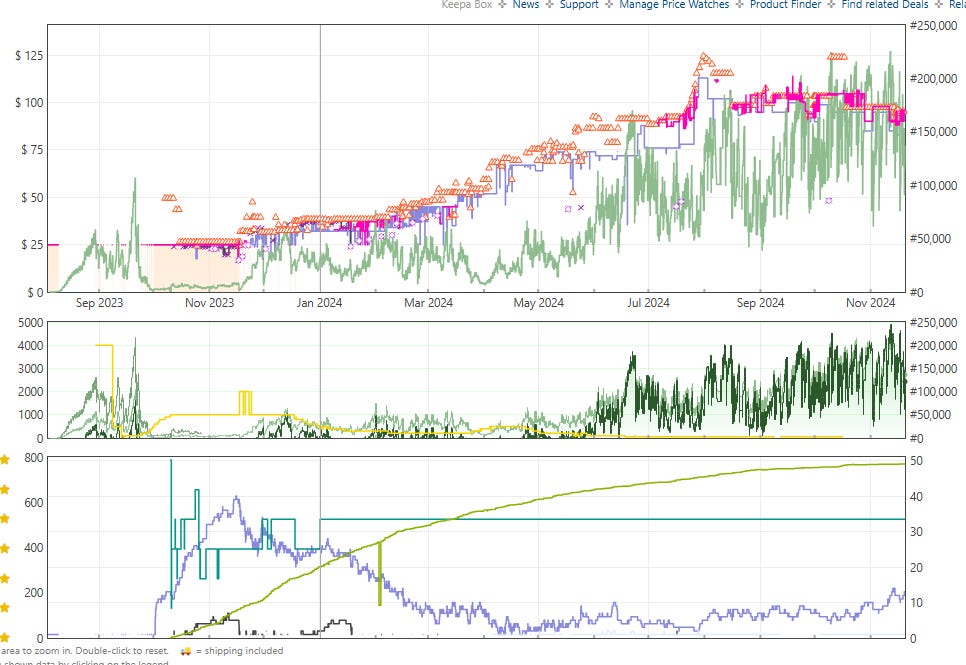Click the '3000' axis label

[31, 369]
